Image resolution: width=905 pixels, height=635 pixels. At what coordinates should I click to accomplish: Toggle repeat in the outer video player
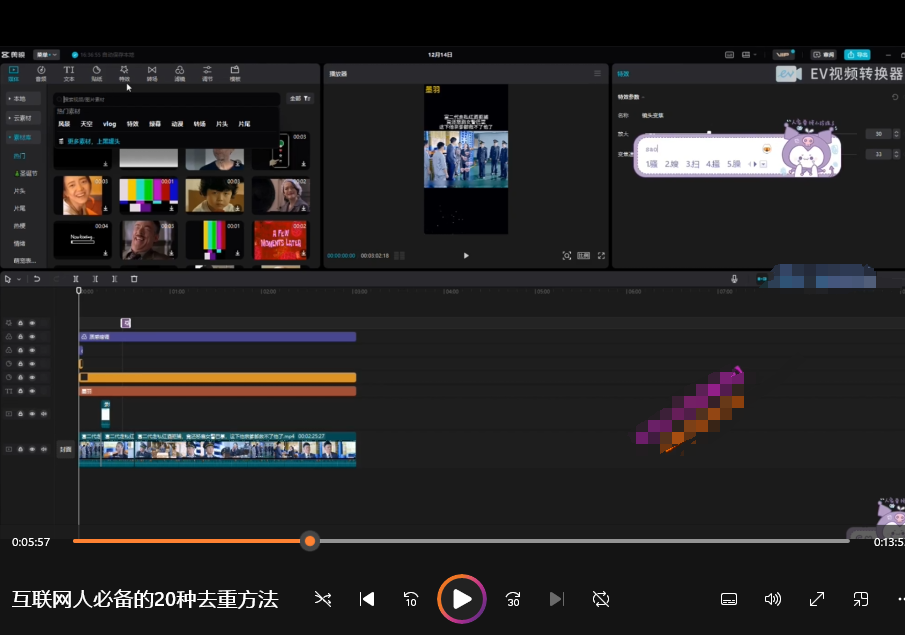click(601, 599)
